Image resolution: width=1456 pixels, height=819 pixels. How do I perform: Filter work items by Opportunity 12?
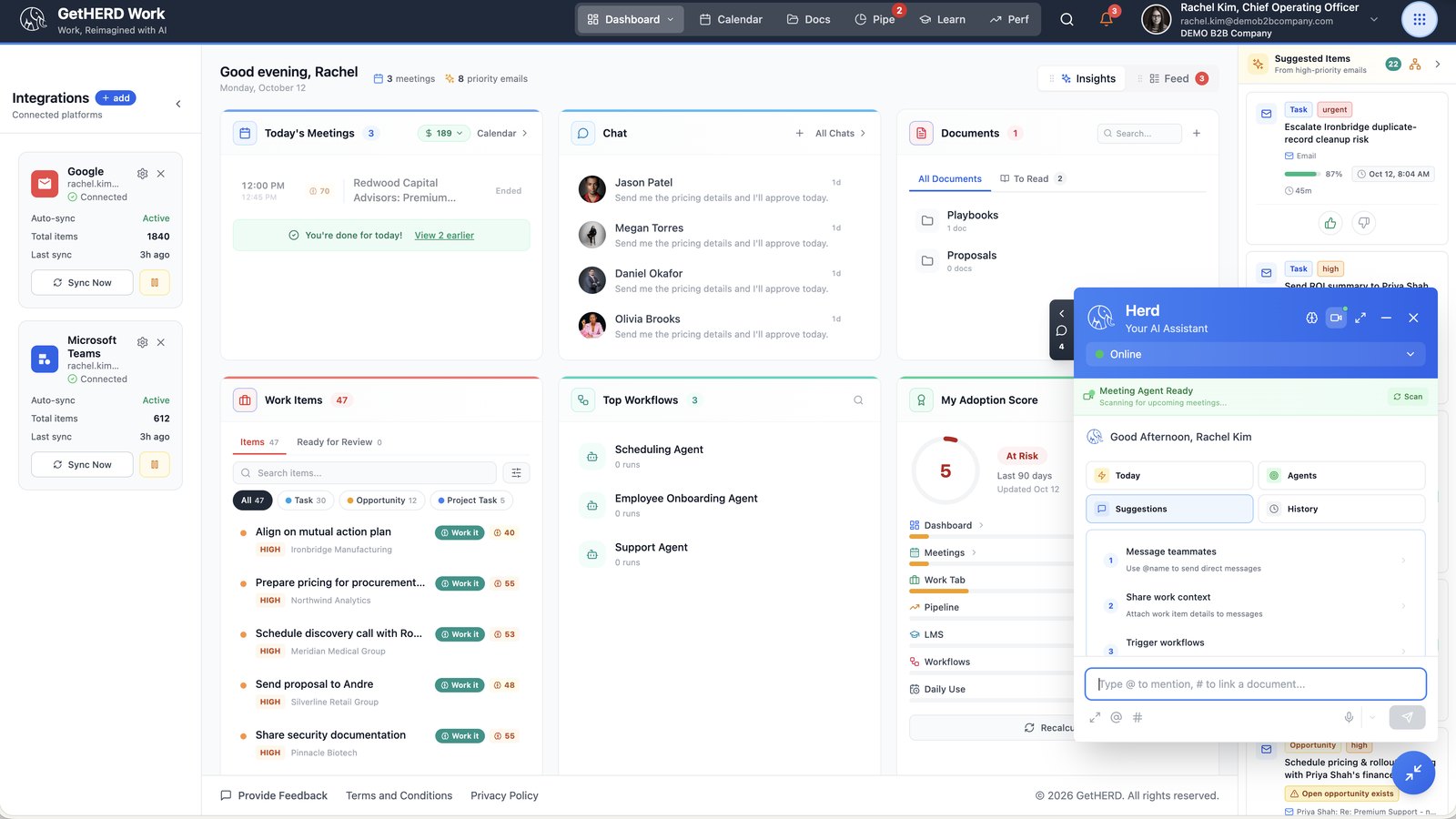(x=382, y=500)
